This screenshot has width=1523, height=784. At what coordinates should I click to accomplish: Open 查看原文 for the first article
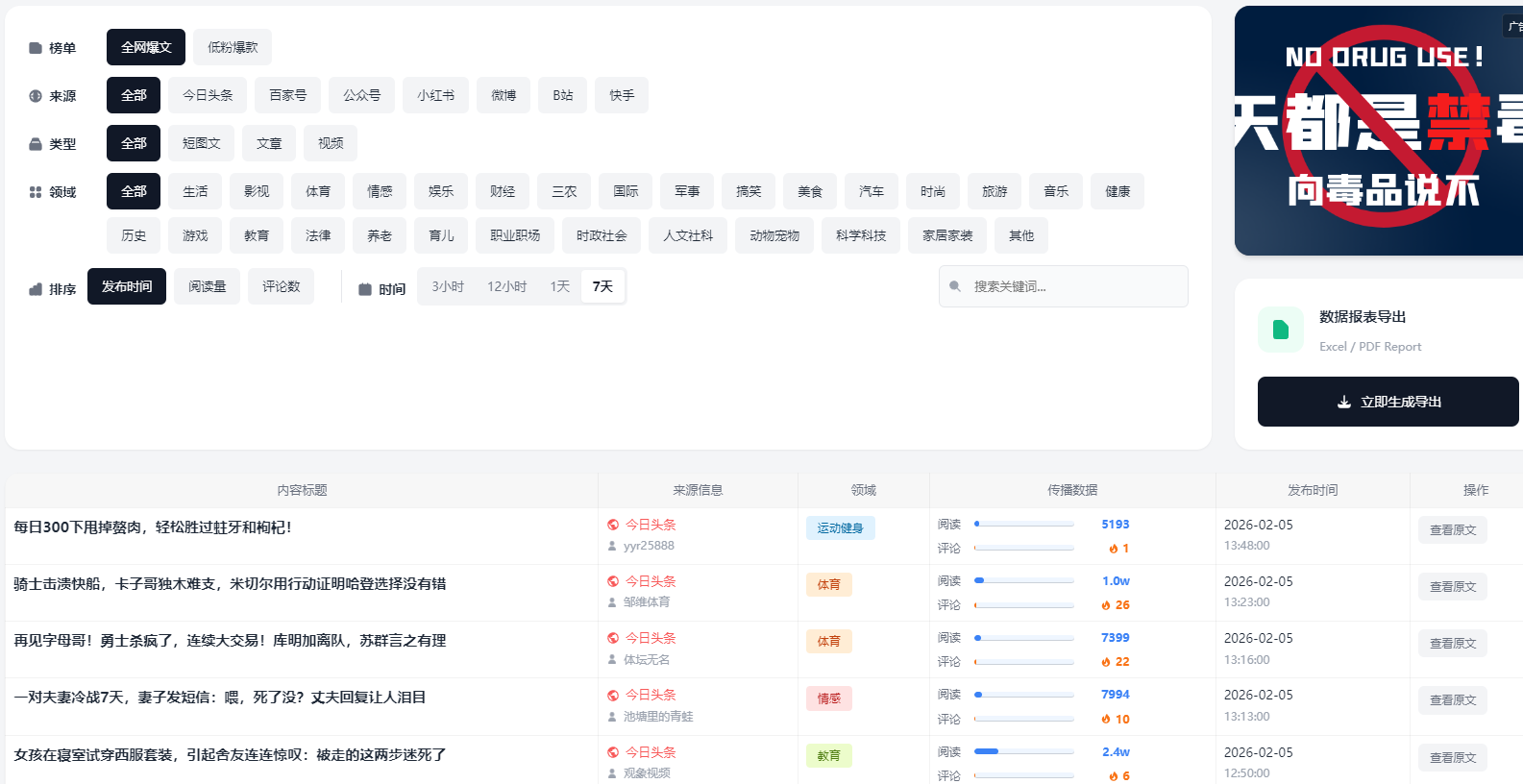click(x=1452, y=530)
